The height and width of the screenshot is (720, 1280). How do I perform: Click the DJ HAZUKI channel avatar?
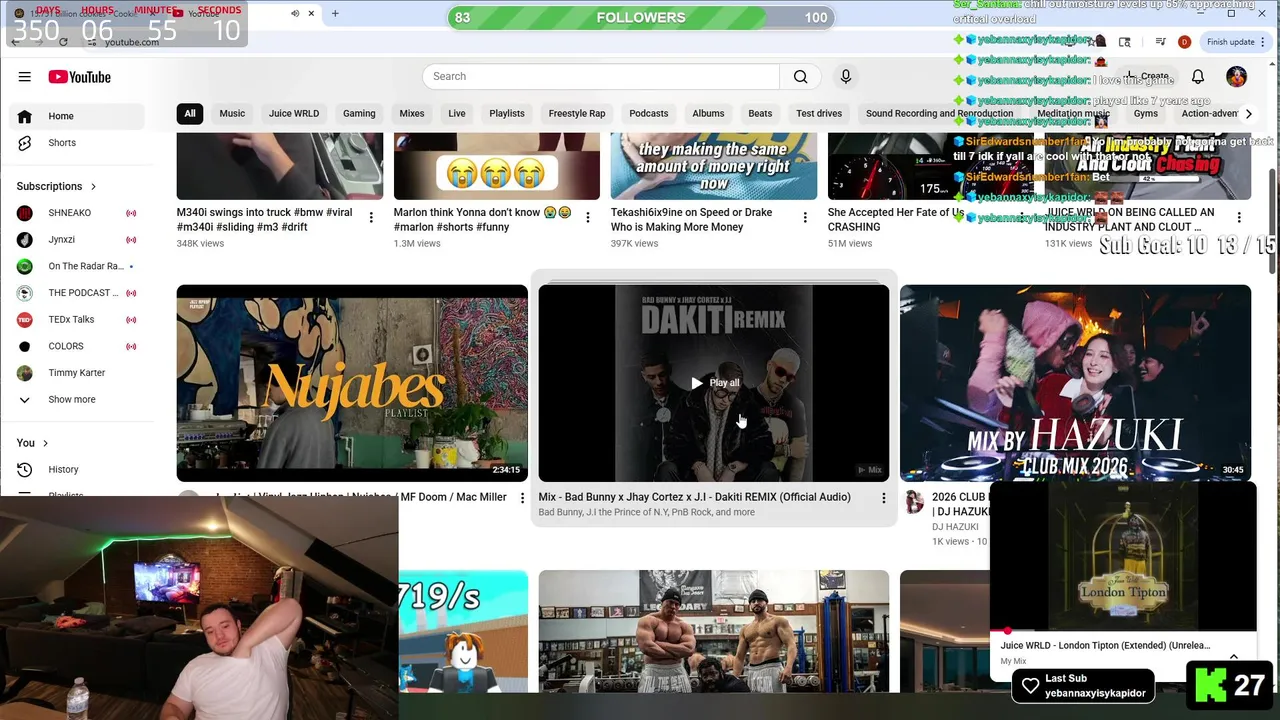pos(914,502)
